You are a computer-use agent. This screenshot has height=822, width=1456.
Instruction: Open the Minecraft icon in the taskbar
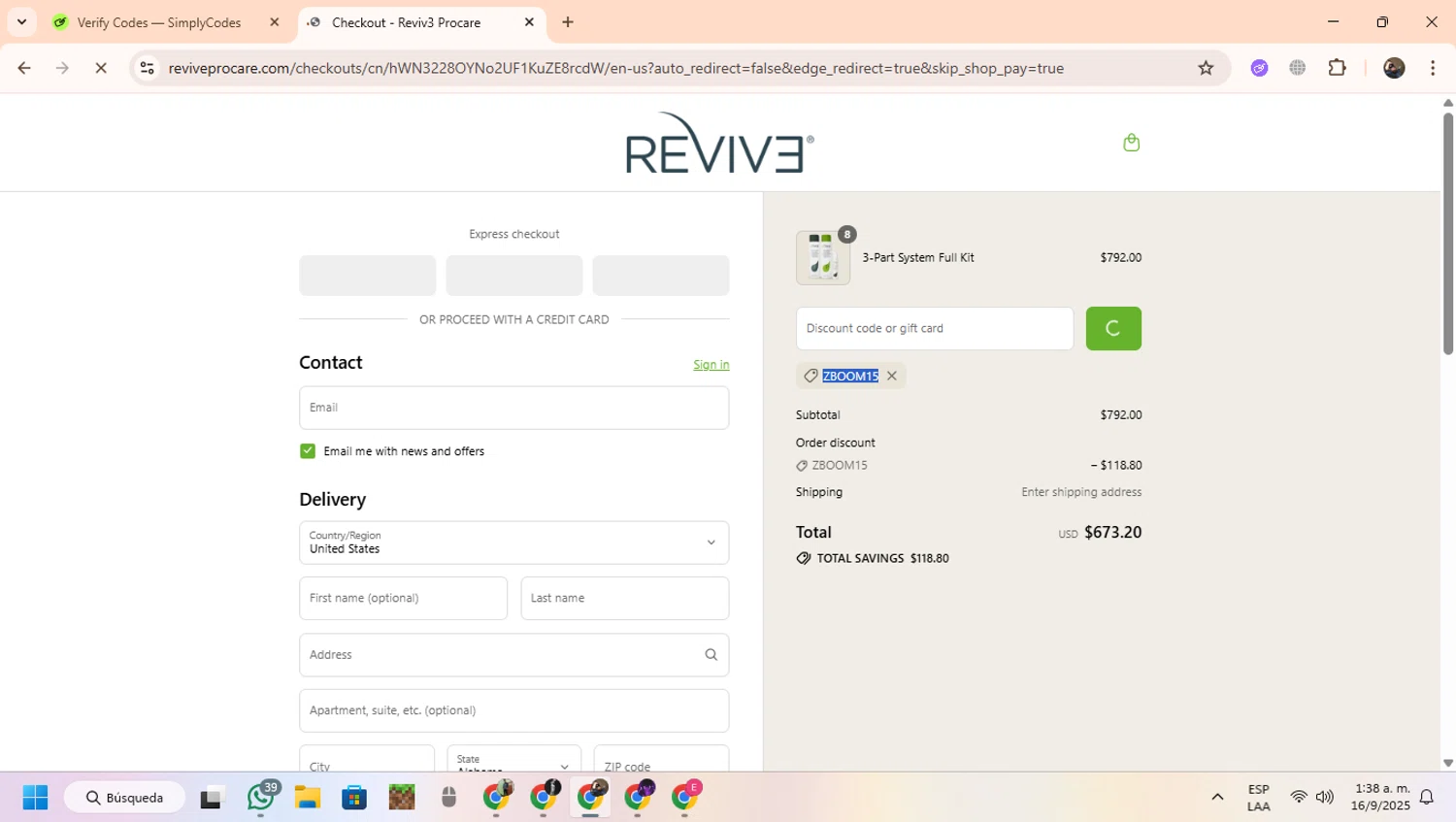pyautogui.click(x=401, y=798)
